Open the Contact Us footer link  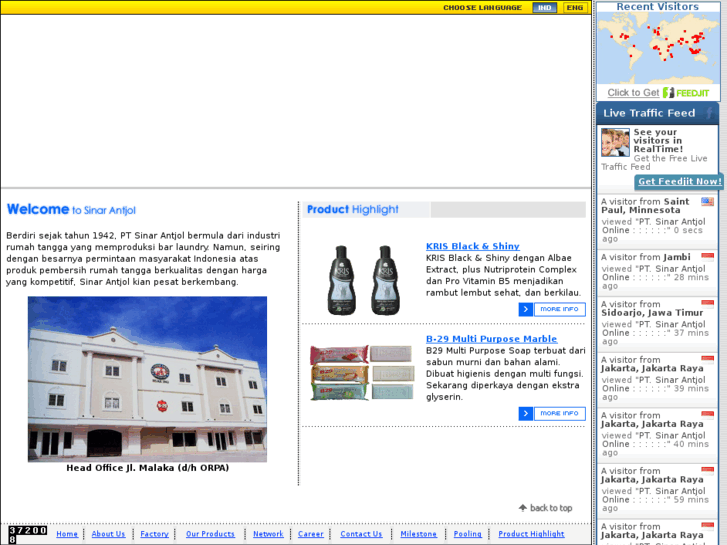coord(361,534)
